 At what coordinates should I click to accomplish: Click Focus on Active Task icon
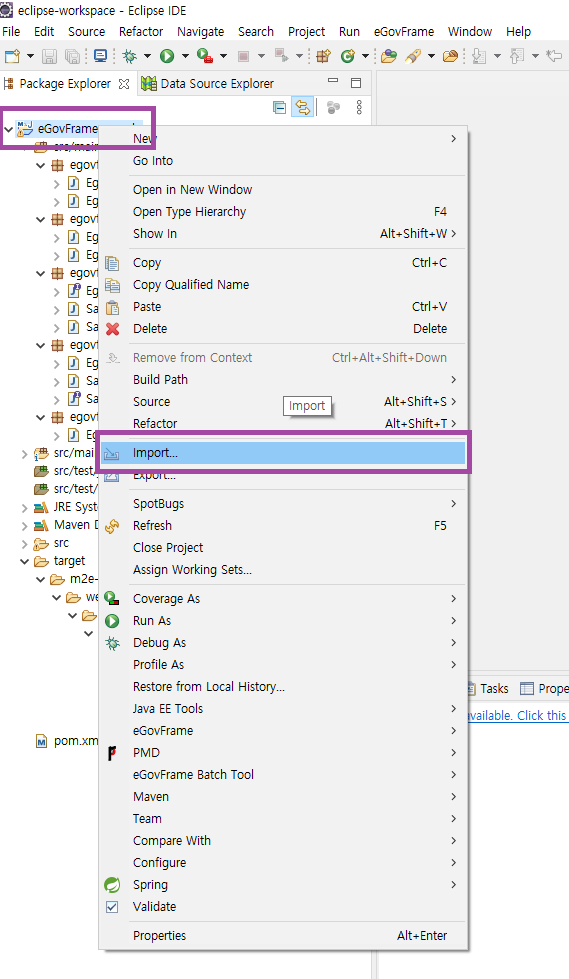[x=334, y=107]
